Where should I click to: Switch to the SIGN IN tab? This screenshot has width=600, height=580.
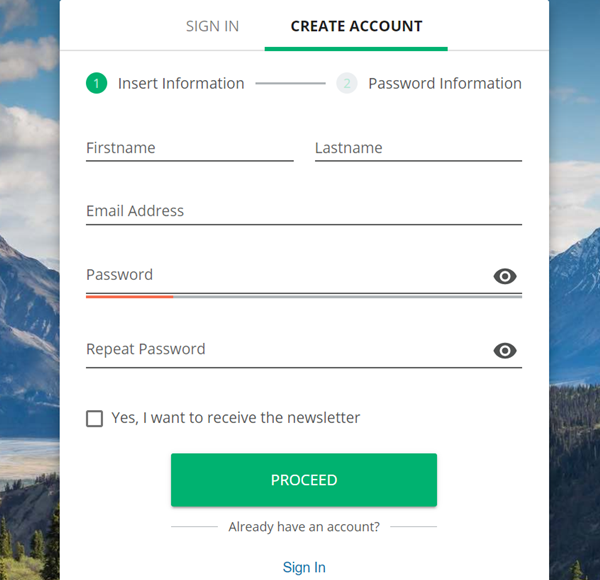click(212, 26)
